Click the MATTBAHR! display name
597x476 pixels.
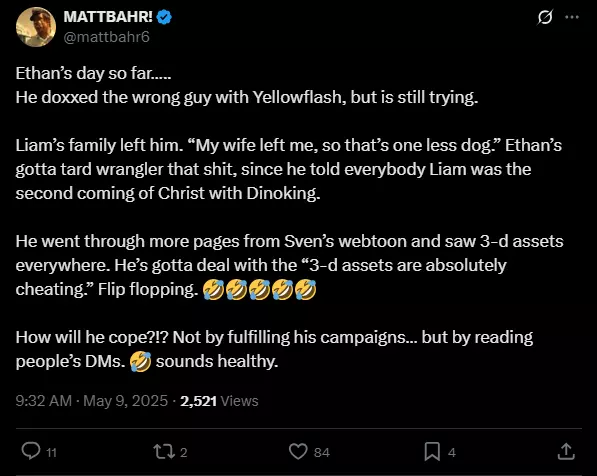108,17
